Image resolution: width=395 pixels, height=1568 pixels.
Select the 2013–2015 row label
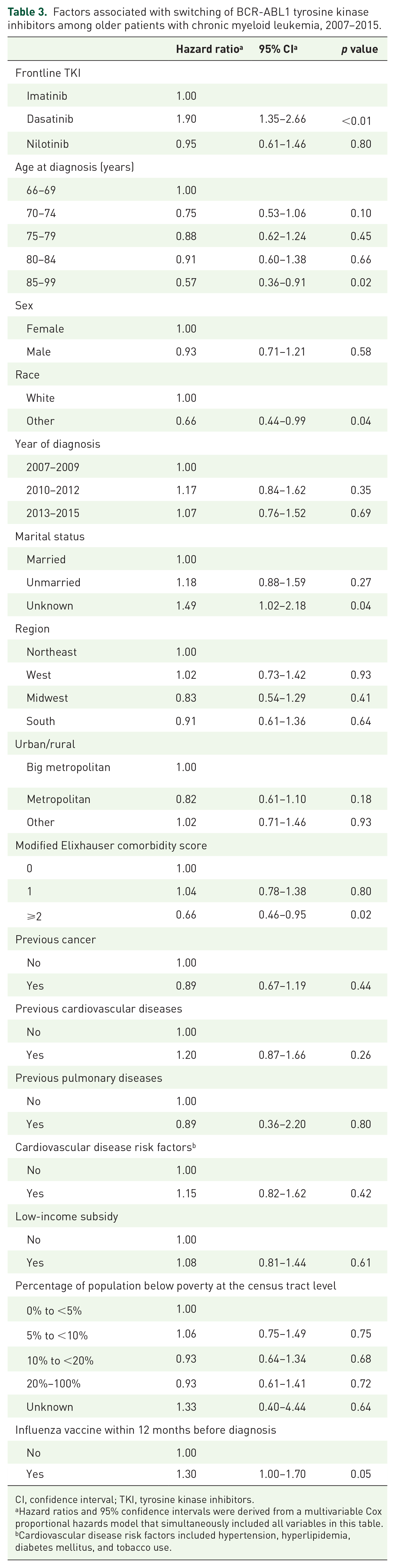pos(53,513)
